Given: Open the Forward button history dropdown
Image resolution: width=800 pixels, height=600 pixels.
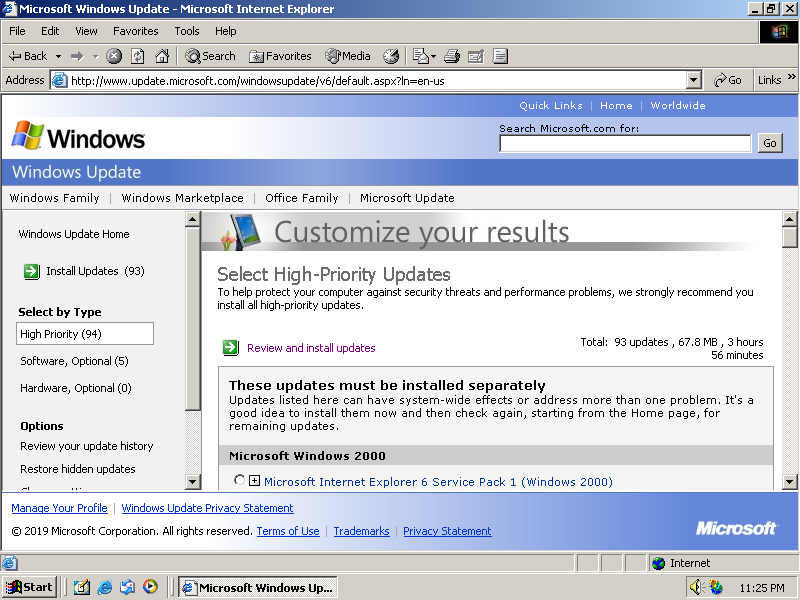Looking at the screenshot, I should (95, 56).
